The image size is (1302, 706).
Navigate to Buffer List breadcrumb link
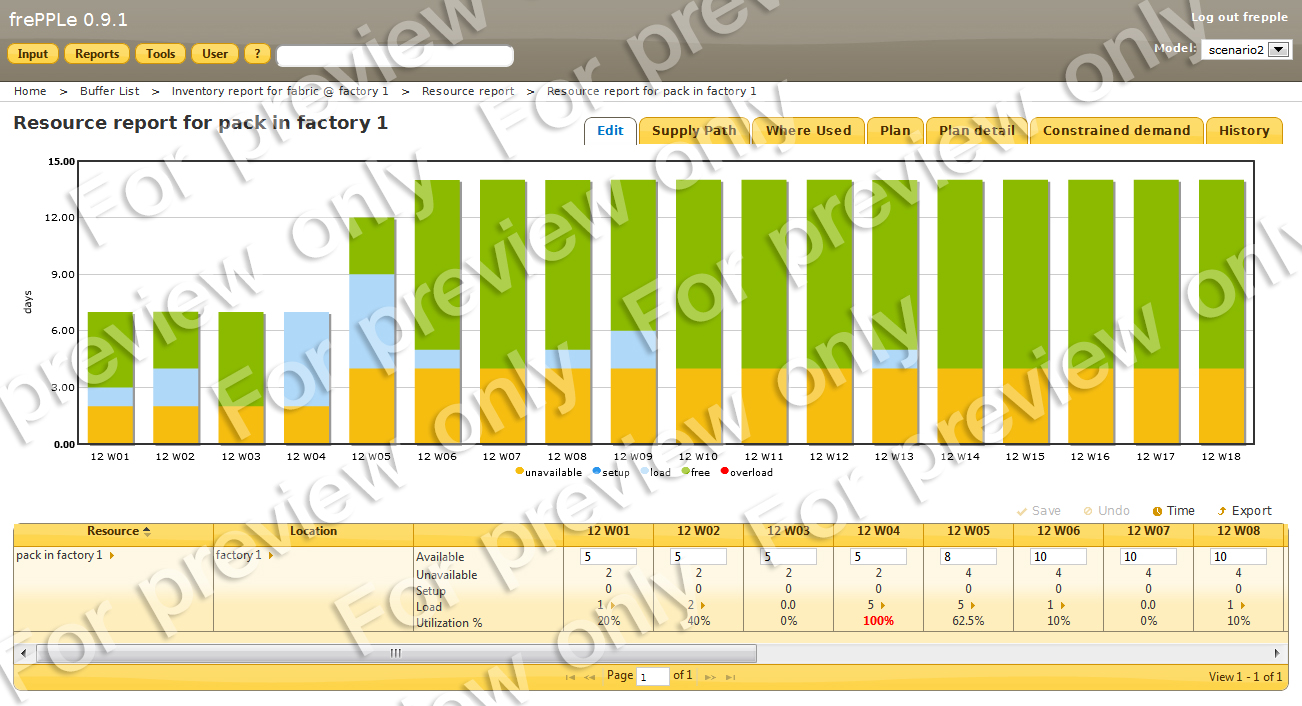[110, 91]
